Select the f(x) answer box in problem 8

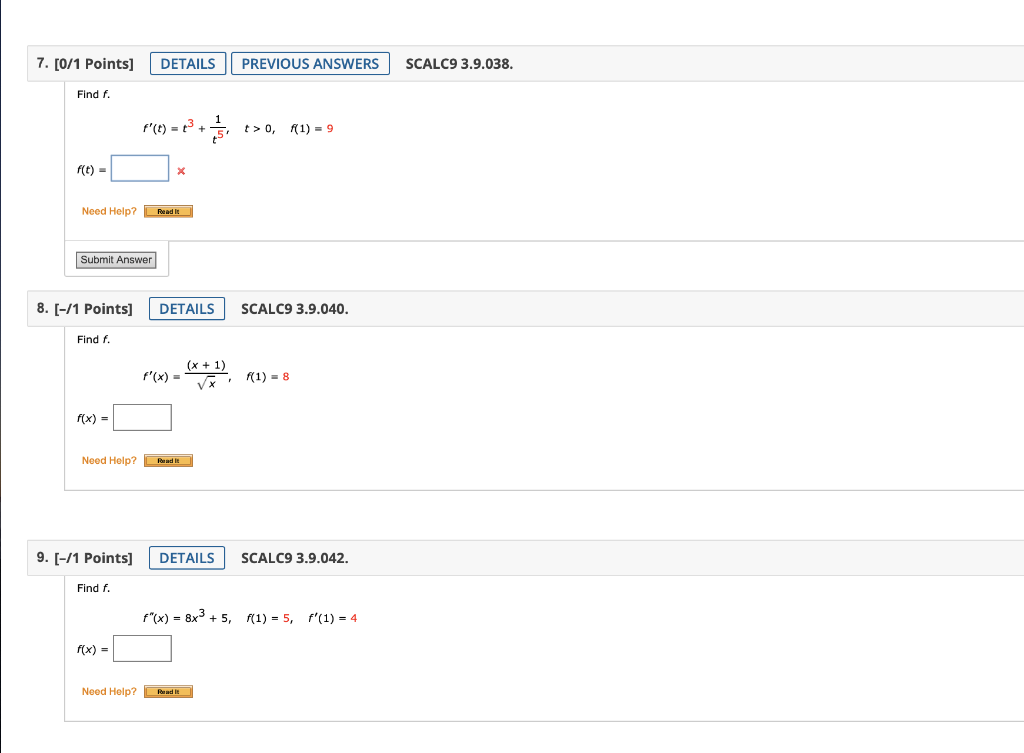tap(142, 417)
